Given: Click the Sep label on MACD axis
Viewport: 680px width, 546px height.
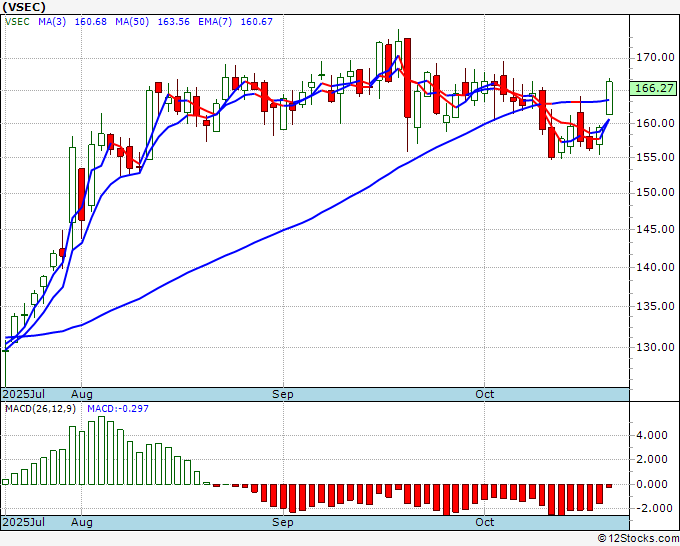Looking at the screenshot, I should (x=283, y=522).
